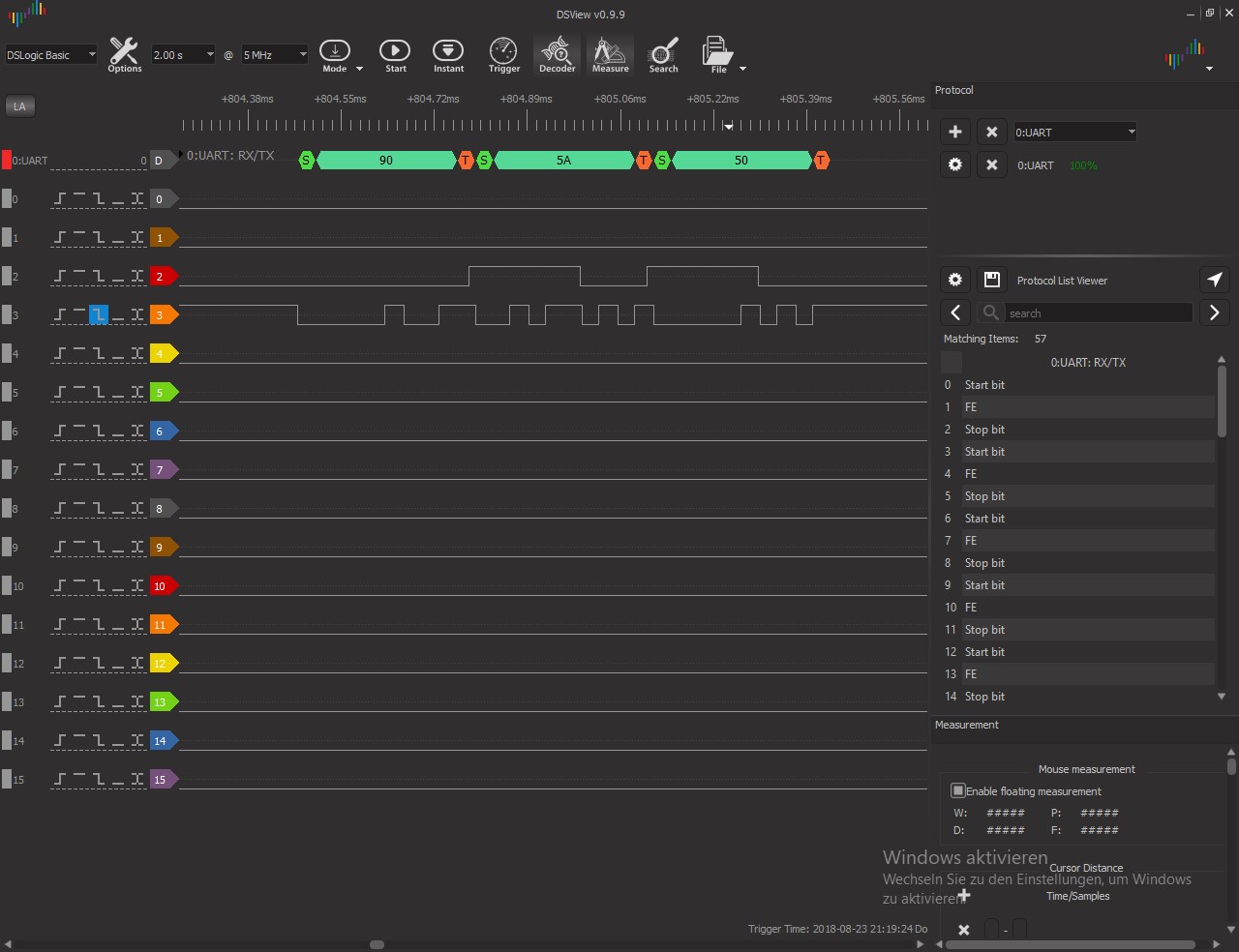
Task: Set either-edge trigger on channel 4
Action: (137, 353)
